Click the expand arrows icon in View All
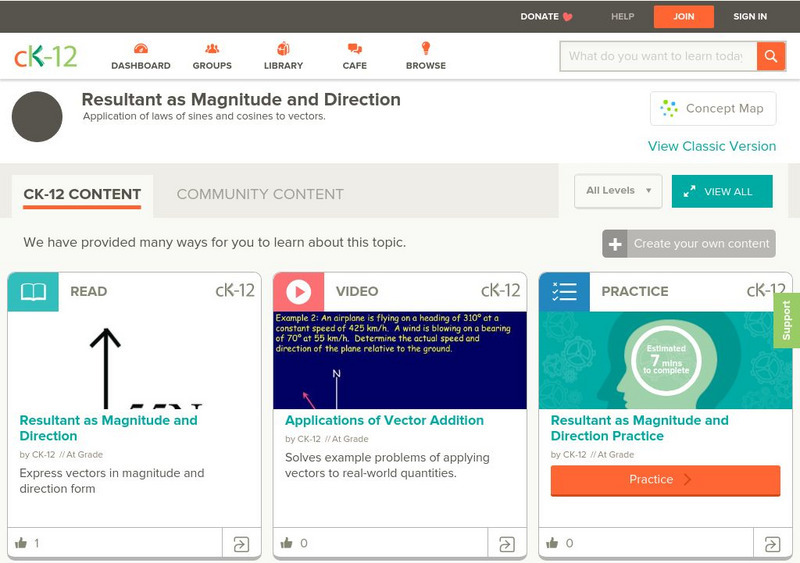The height and width of the screenshot is (563, 800). [x=689, y=192]
